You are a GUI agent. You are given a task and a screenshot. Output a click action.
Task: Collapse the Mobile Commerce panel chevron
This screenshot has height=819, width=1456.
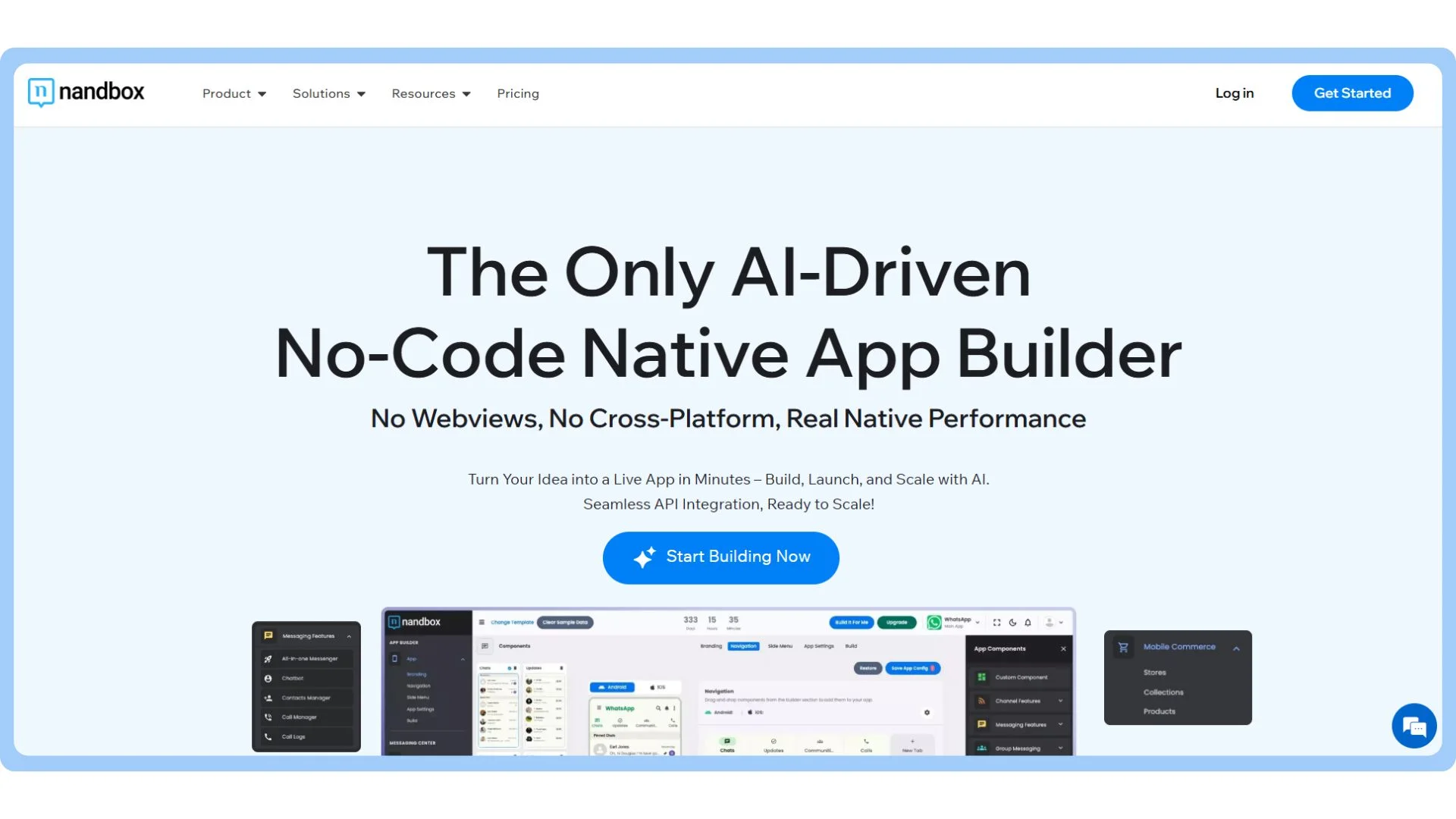tap(1237, 649)
